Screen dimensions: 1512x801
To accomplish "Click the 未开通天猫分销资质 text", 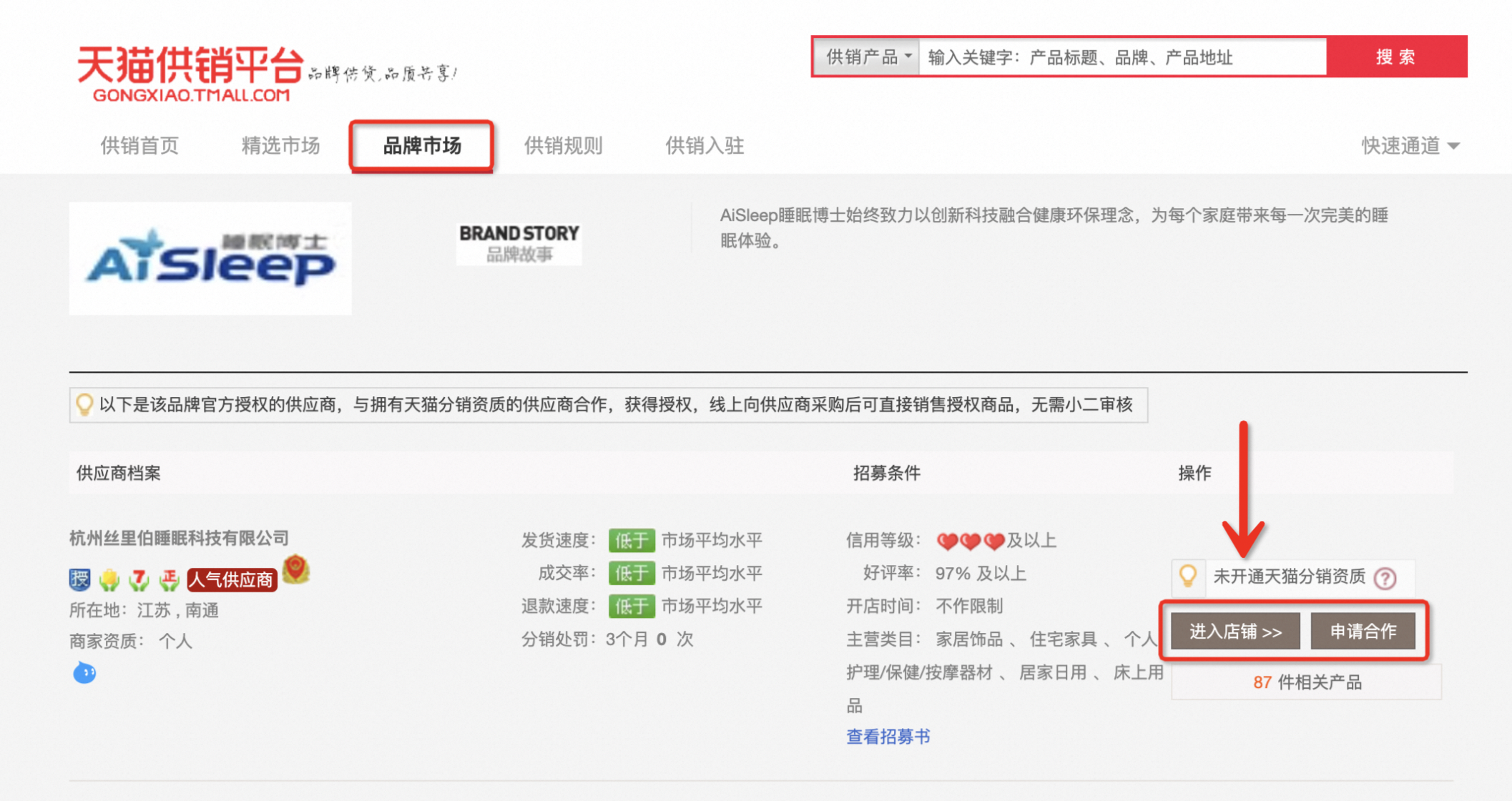I will click(x=1289, y=576).
